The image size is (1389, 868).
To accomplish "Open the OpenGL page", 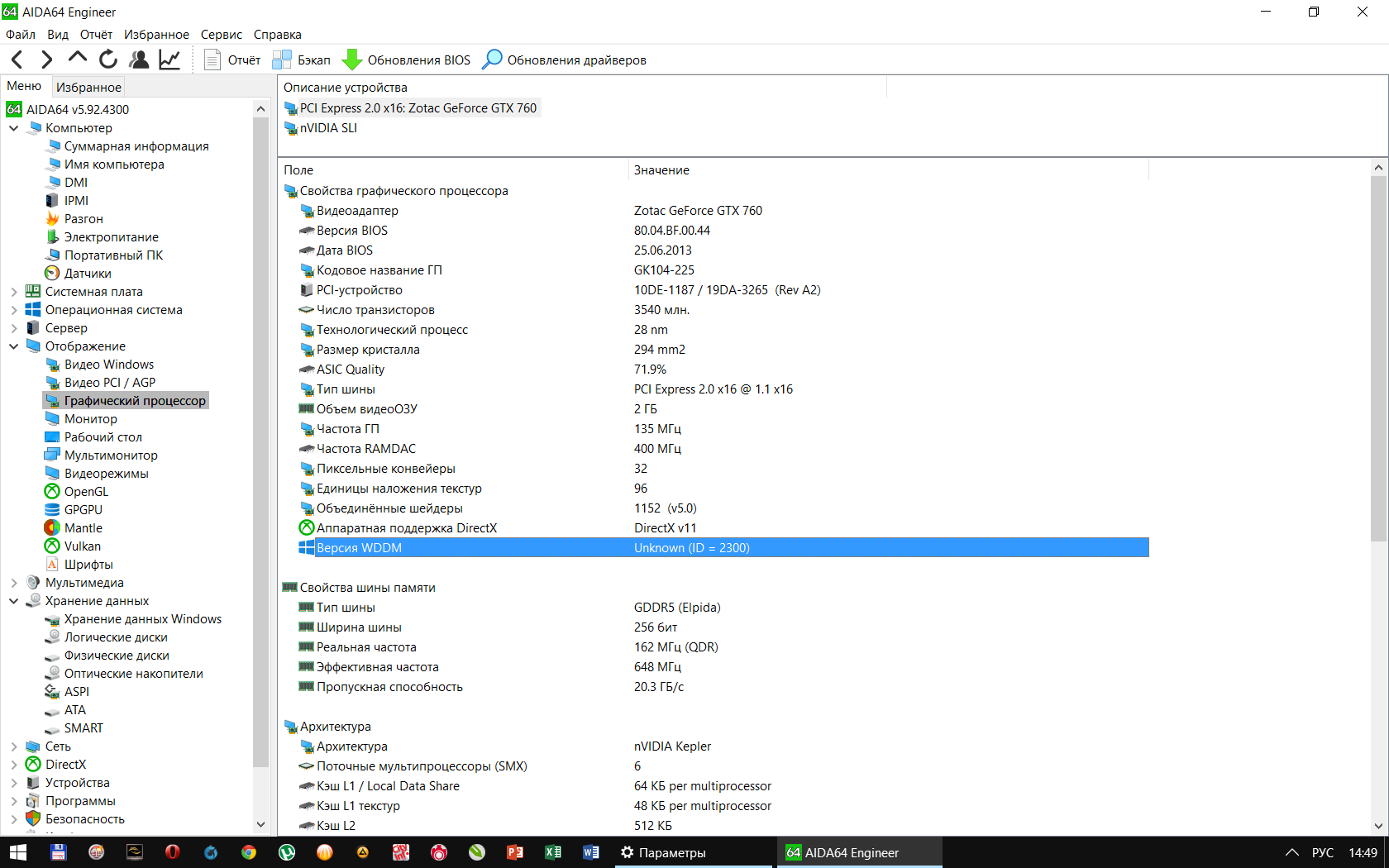I will 86,492.
